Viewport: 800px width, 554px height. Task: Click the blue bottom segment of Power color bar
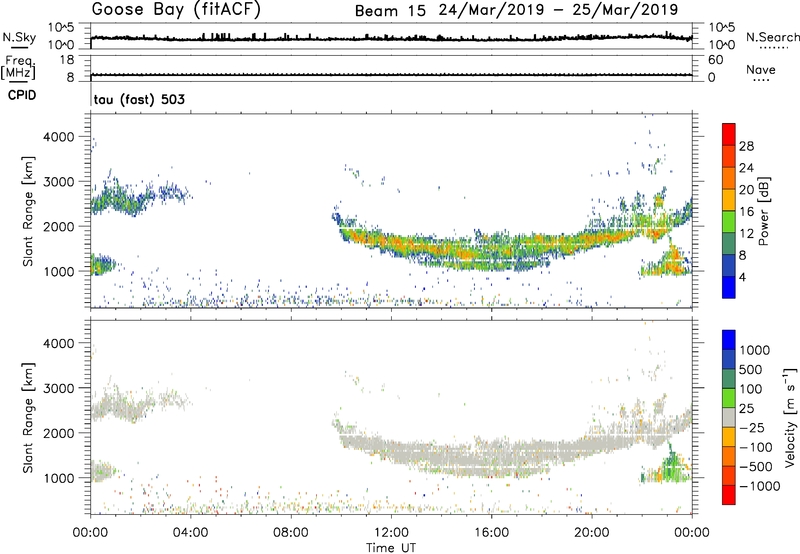(729, 287)
